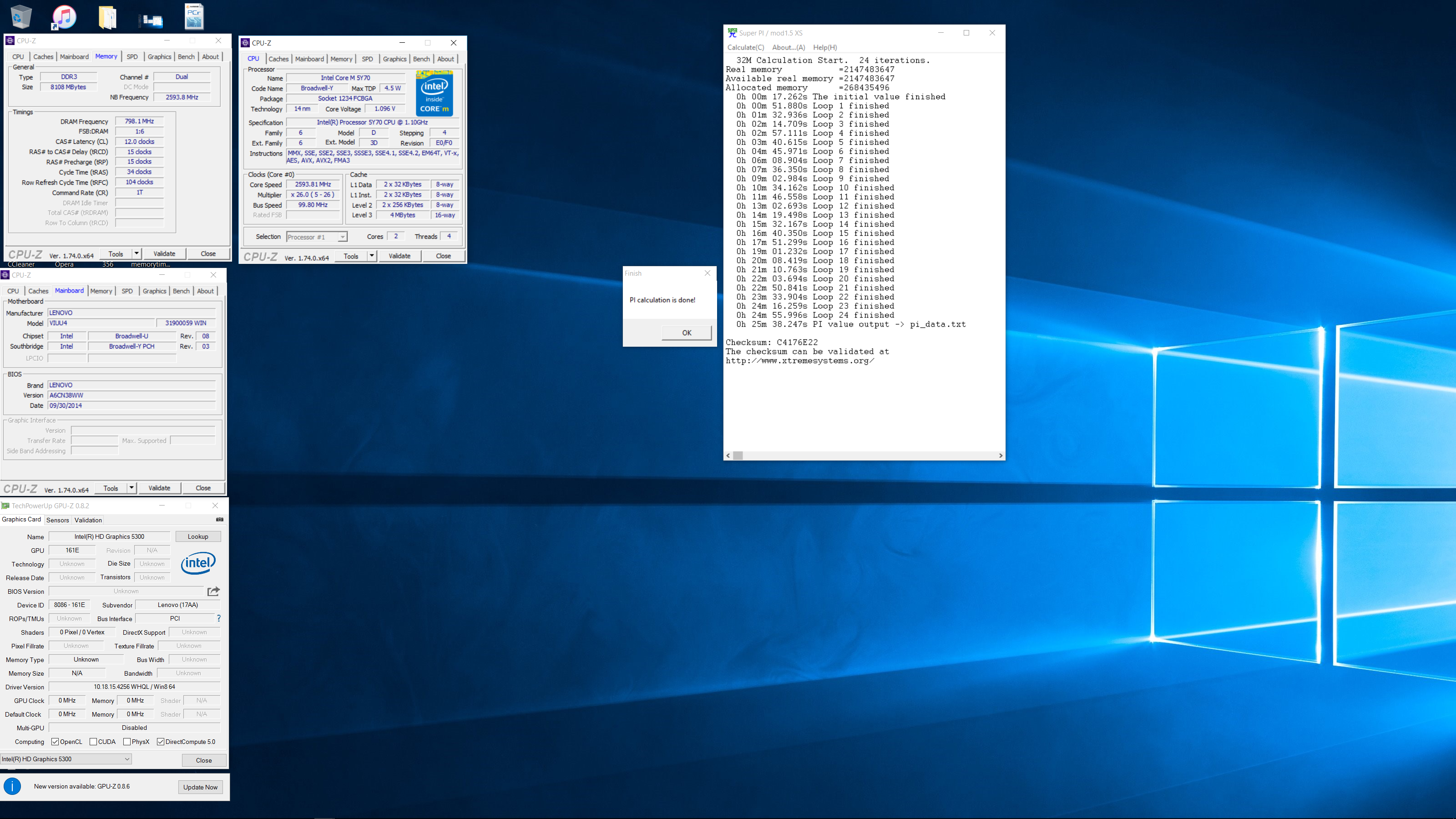Screen dimensions: 1456x819
Task: Click the Core Speed value 2593.81 MHz
Action: [313, 184]
